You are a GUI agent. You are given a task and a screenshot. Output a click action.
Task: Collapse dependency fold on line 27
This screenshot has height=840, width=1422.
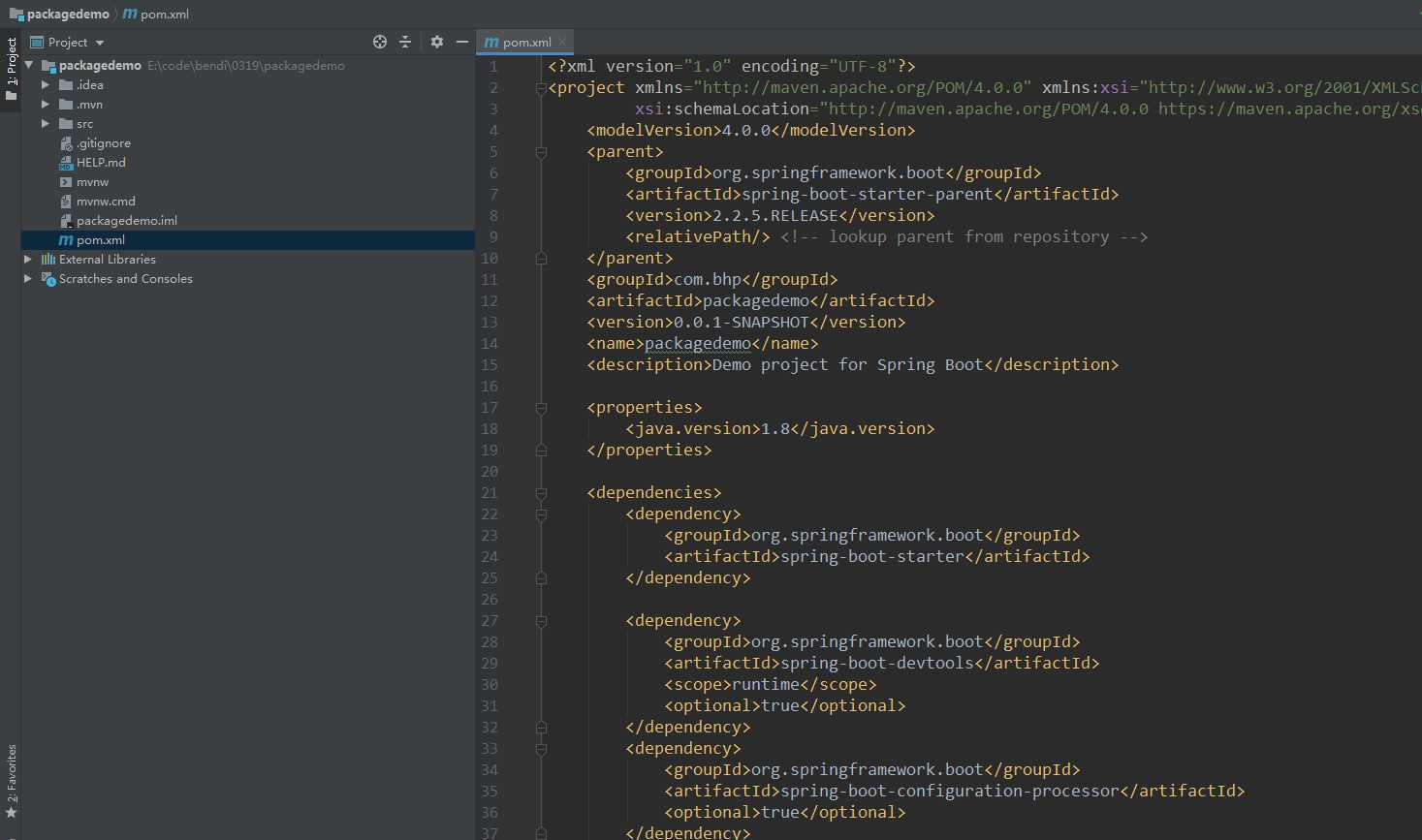pos(541,621)
